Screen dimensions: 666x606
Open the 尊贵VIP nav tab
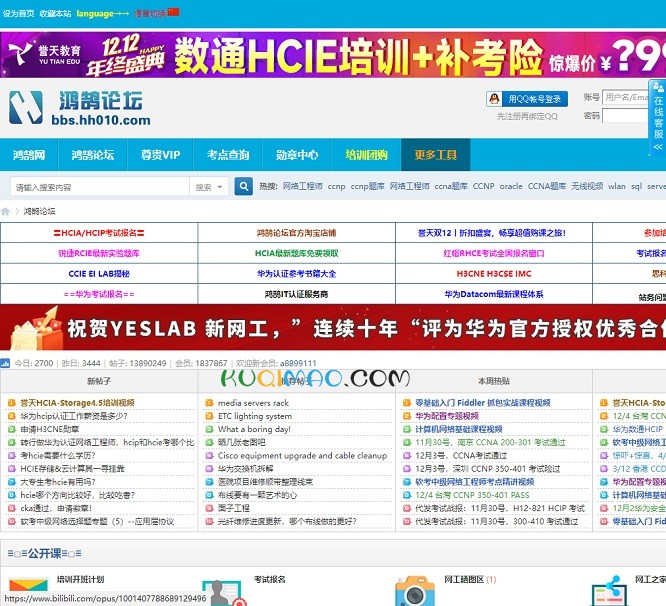click(x=161, y=155)
